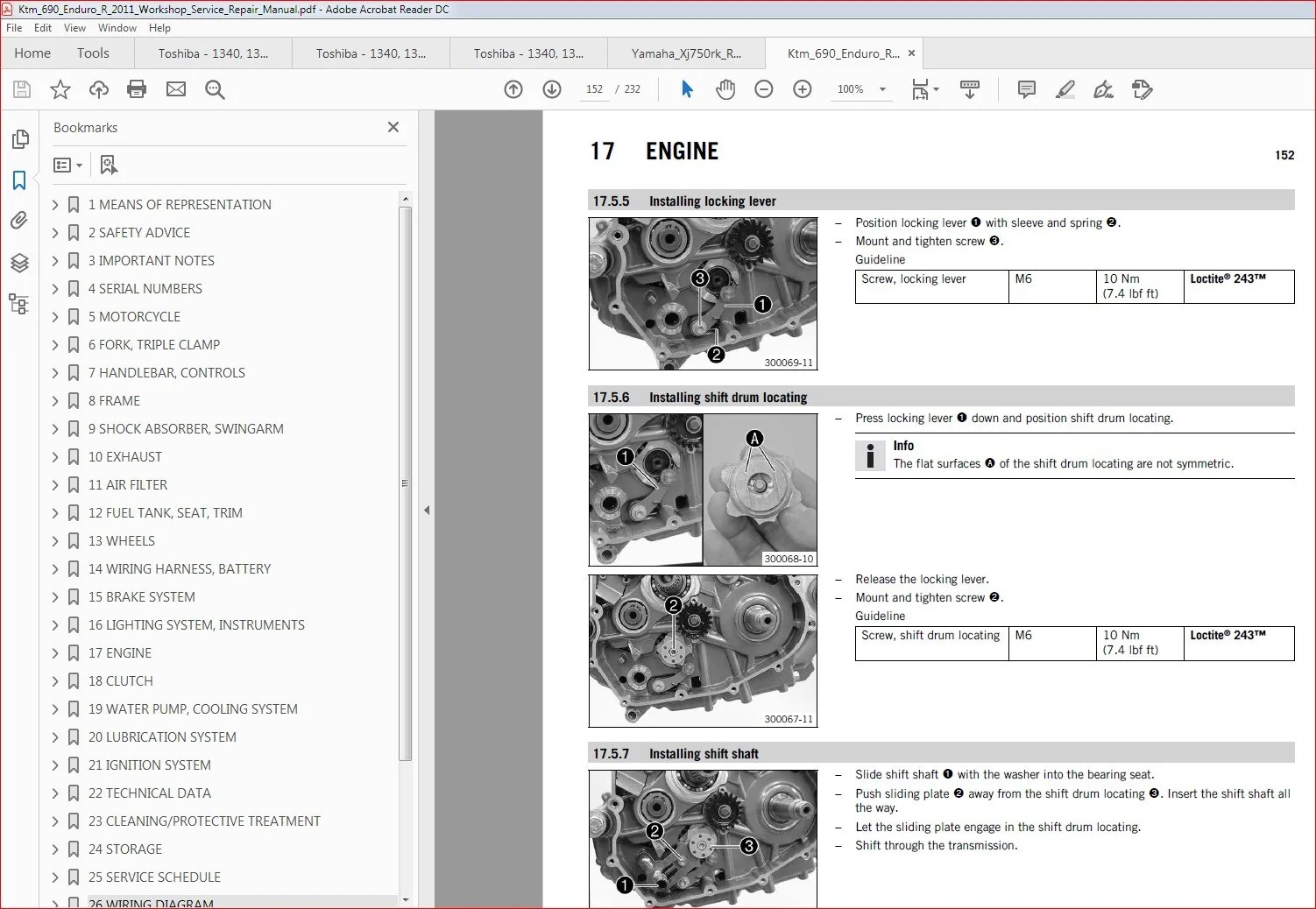
Task: Open the Window menu
Action: click(117, 28)
